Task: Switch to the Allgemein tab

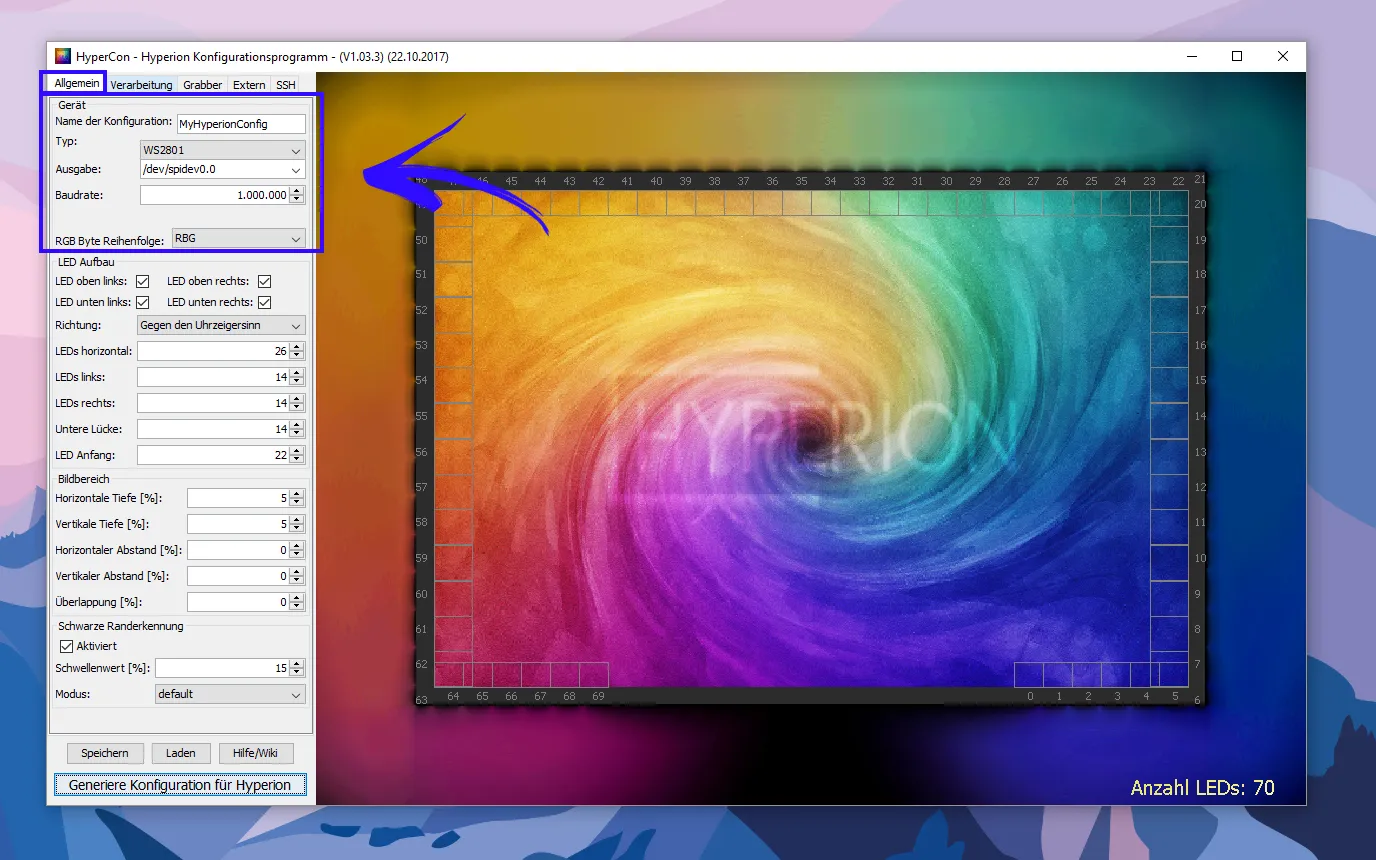Action: [77, 83]
